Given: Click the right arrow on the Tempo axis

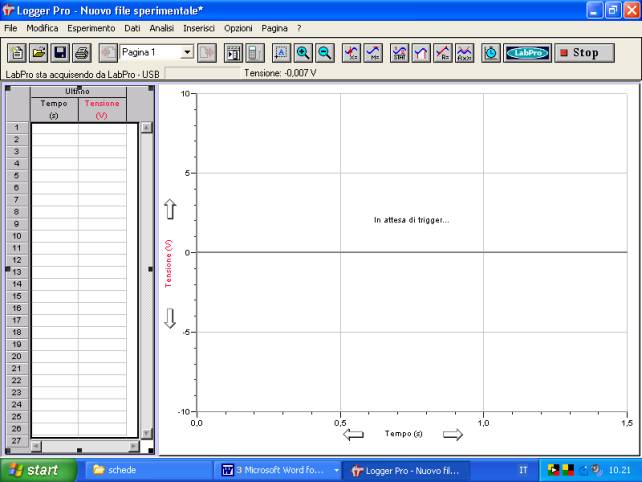Looking at the screenshot, I should (453, 434).
